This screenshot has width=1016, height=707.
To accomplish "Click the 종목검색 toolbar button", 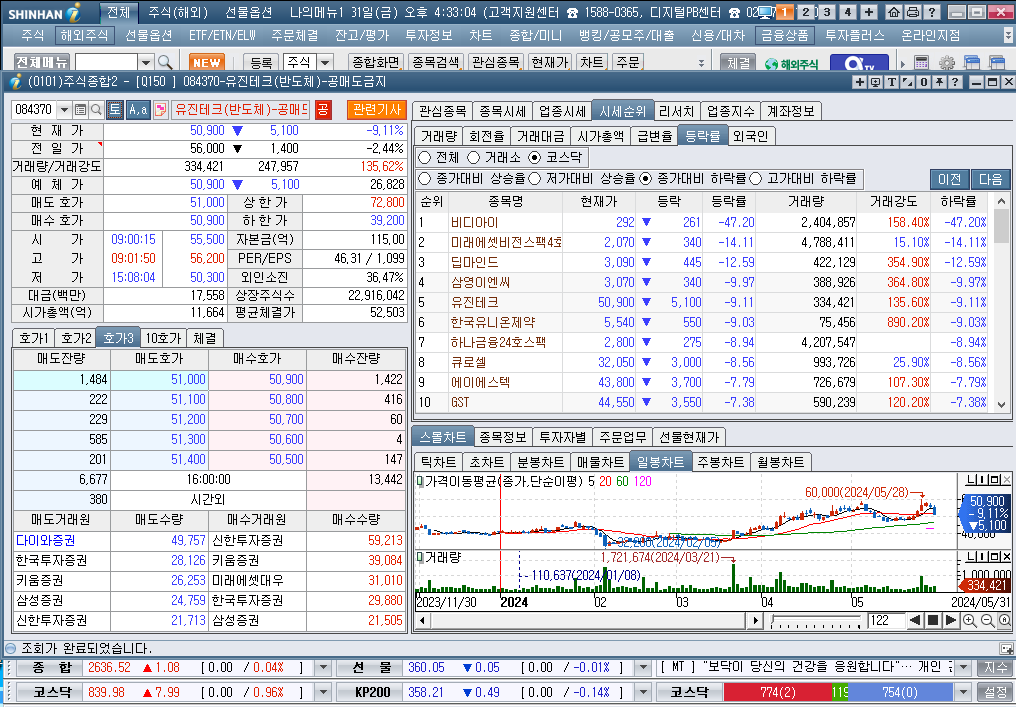I will coord(435,62).
